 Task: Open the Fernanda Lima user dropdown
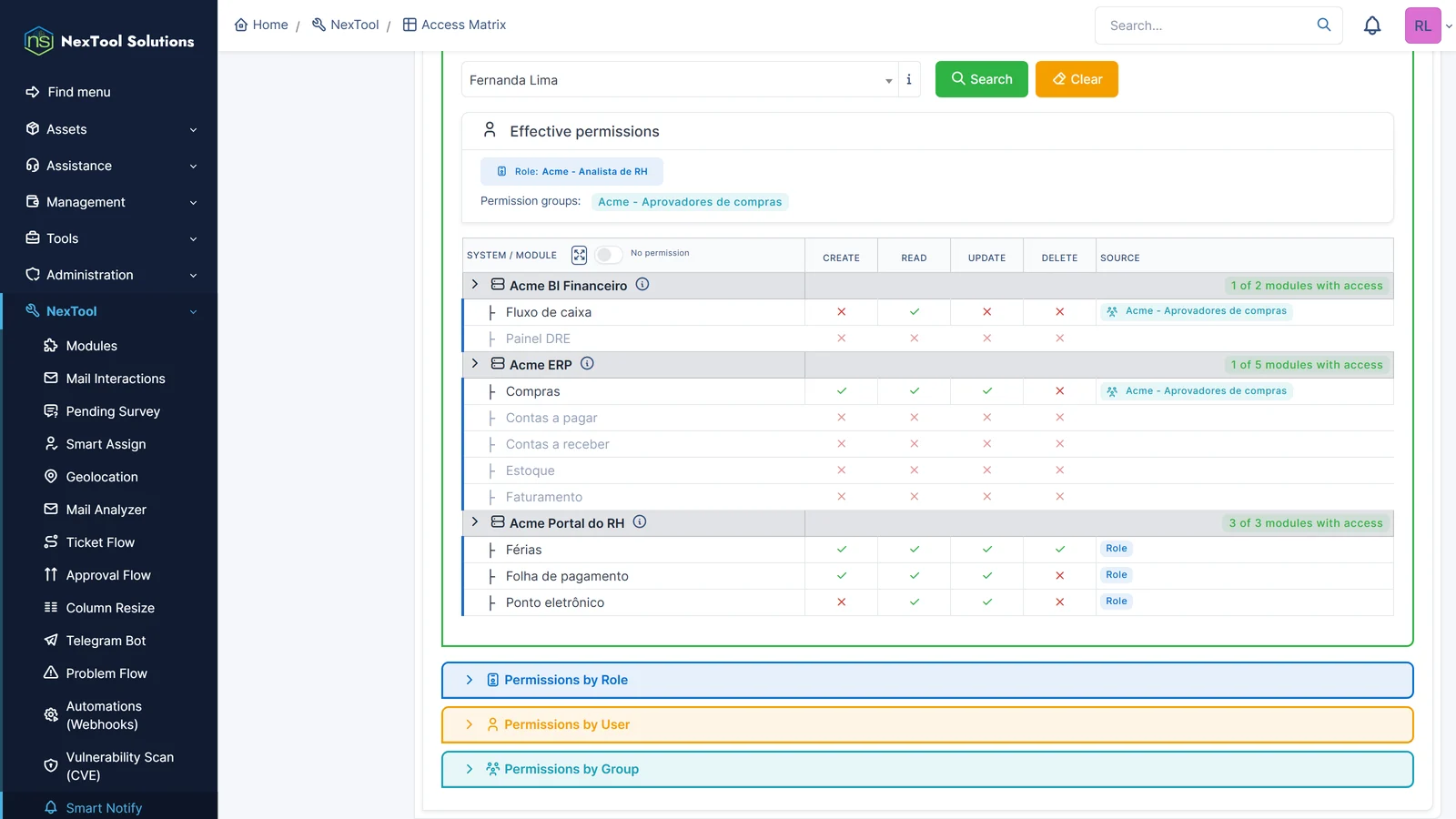(679, 79)
